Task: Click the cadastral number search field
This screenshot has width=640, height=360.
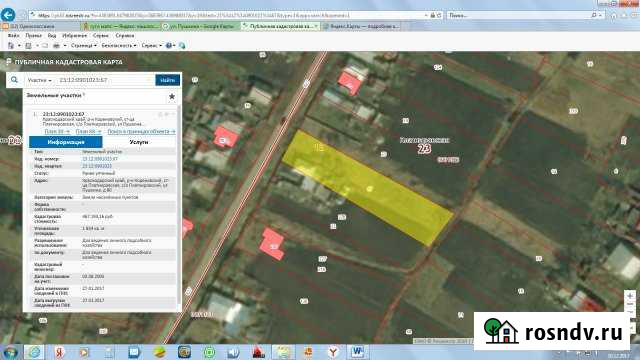Action: point(104,80)
